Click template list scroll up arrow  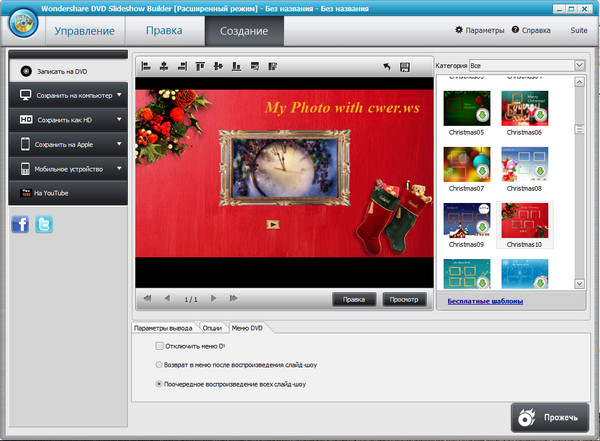pos(580,82)
